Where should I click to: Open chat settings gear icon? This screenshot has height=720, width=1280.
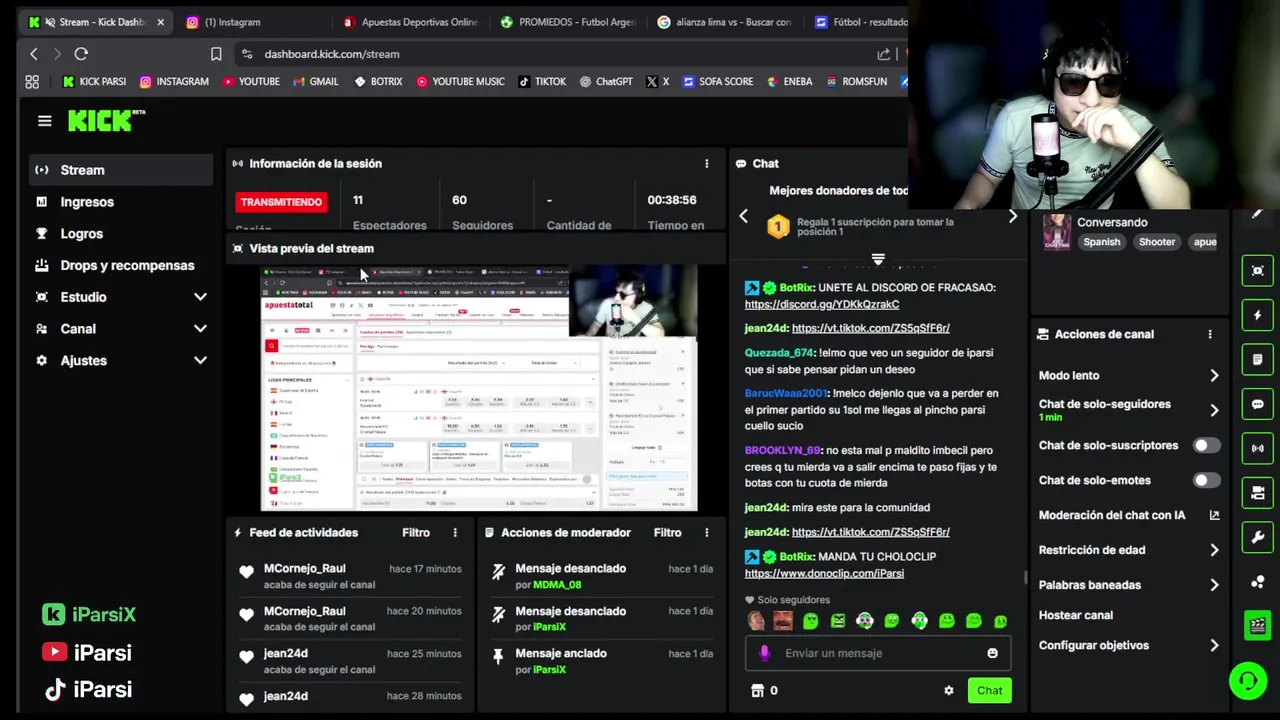coord(948,690)
